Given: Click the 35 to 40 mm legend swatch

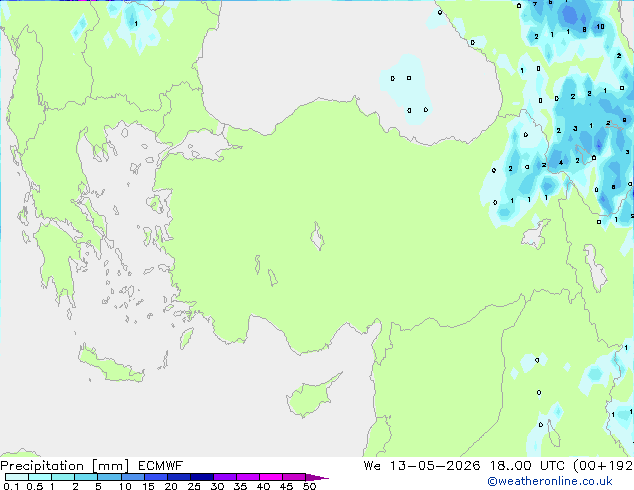Looking at the screenshot, I should (247, 477).
